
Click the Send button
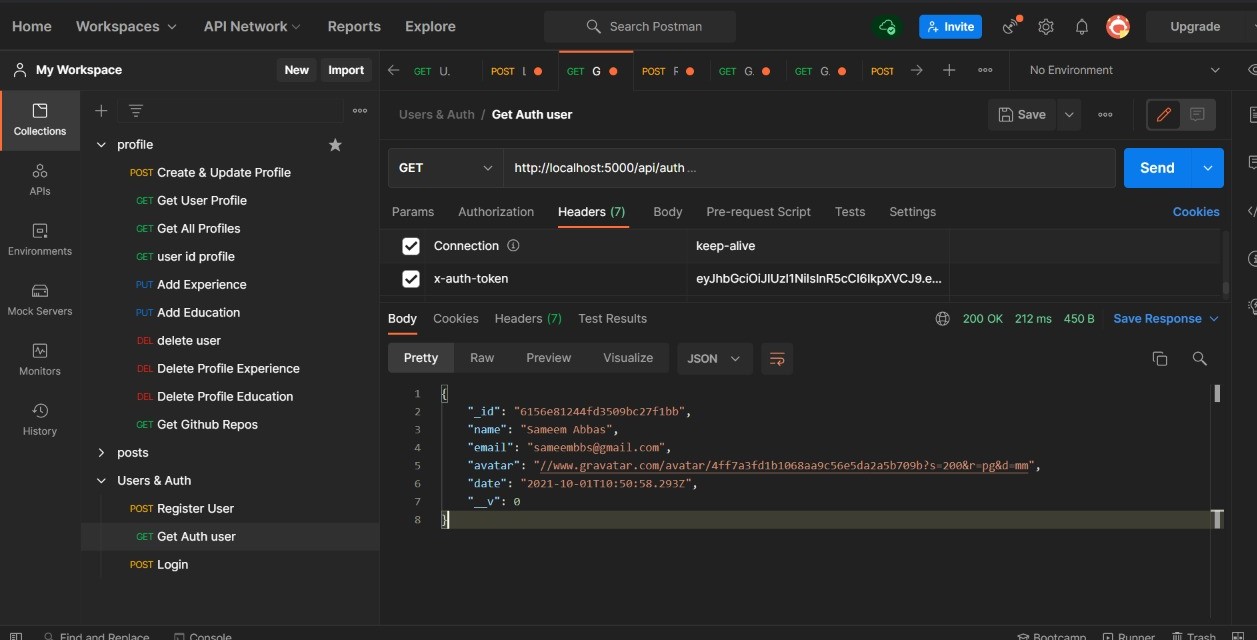pos(1158,168)
